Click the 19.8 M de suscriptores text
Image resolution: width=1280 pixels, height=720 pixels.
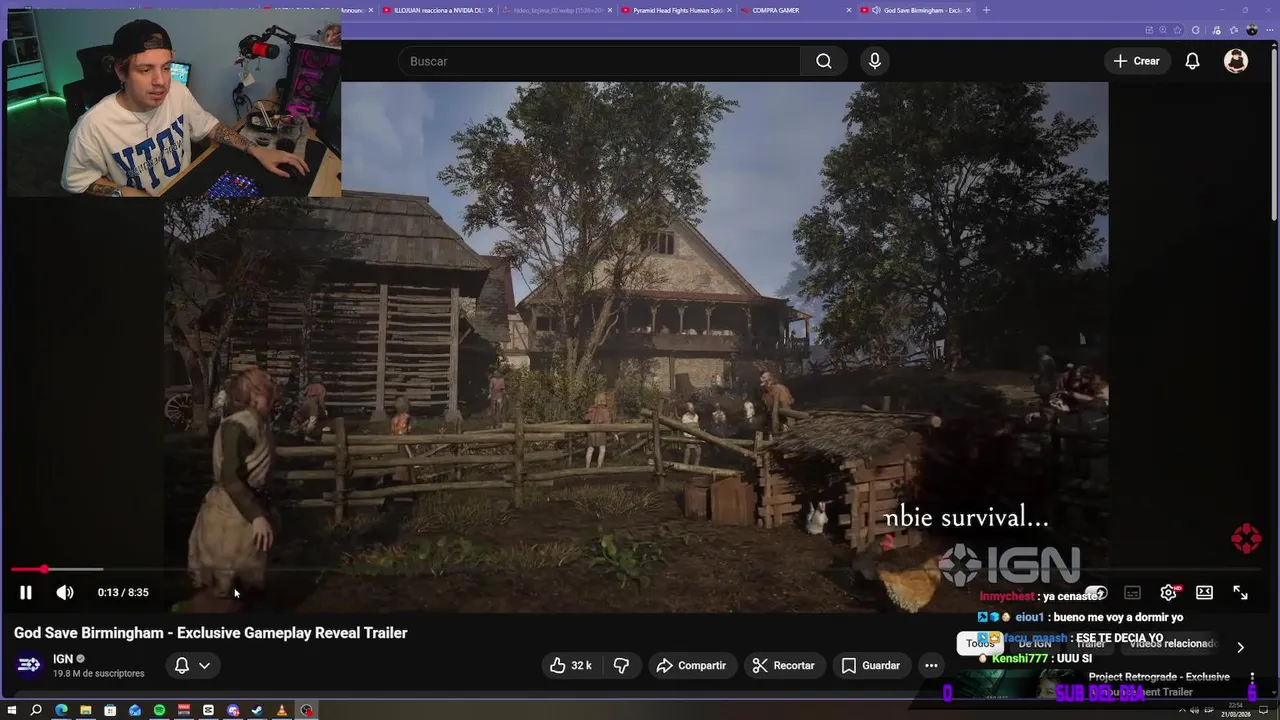pos(99,674)
